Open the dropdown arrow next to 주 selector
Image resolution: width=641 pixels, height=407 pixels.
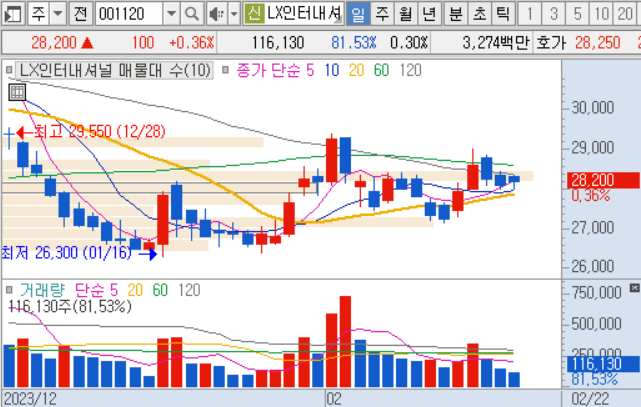[x=58, y=14]
